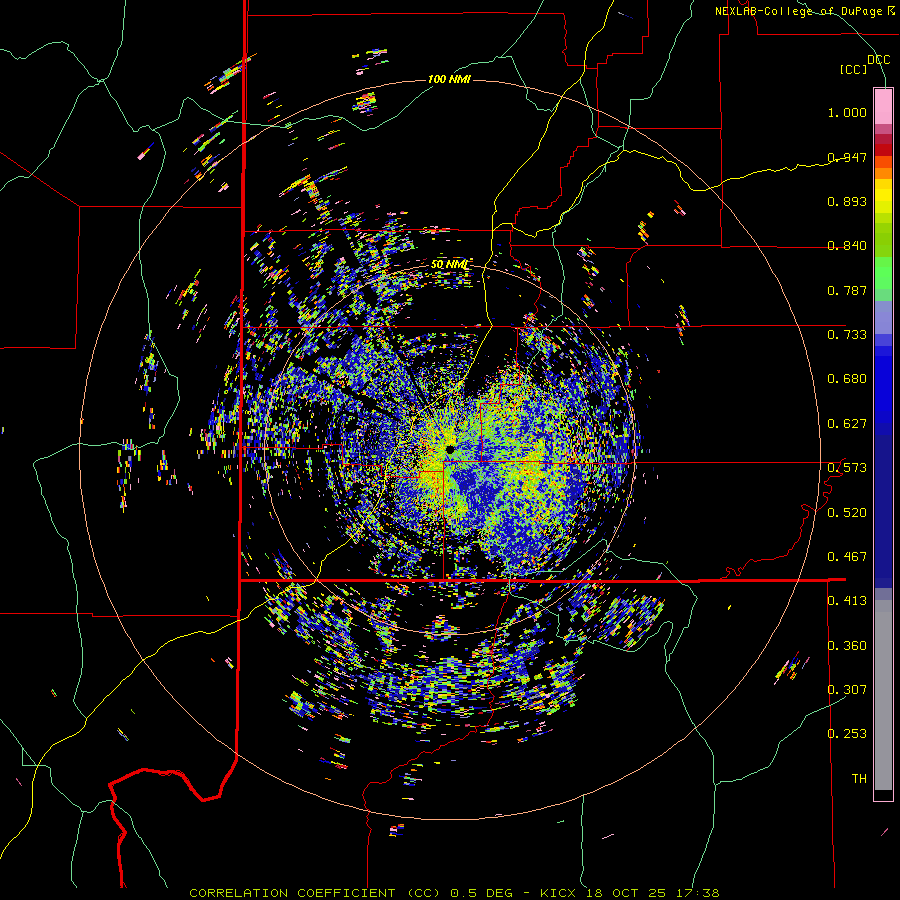Click the 0.413 legend value
Image resolution: width=900 pixels, height=900 pixels.
[847, 601]
